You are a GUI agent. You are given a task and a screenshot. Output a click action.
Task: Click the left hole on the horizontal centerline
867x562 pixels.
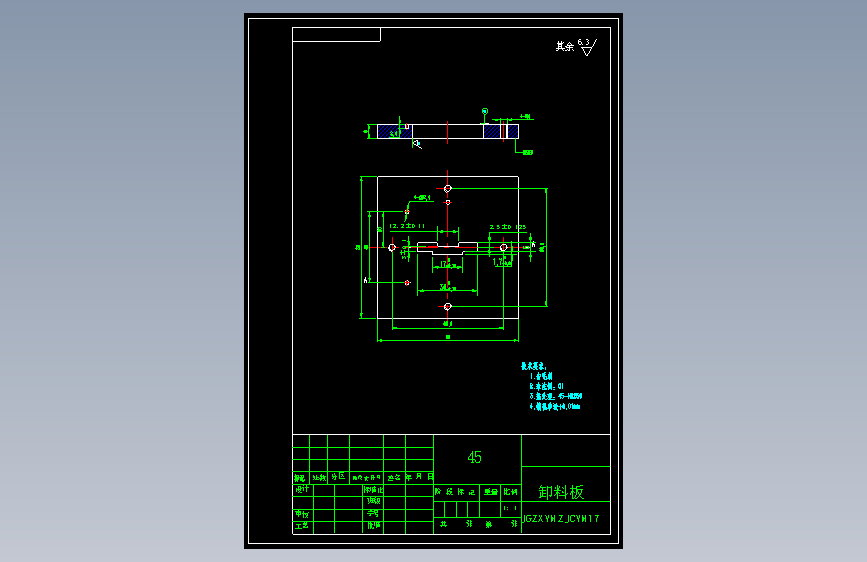pyautogui.click(x=392, y=248)
